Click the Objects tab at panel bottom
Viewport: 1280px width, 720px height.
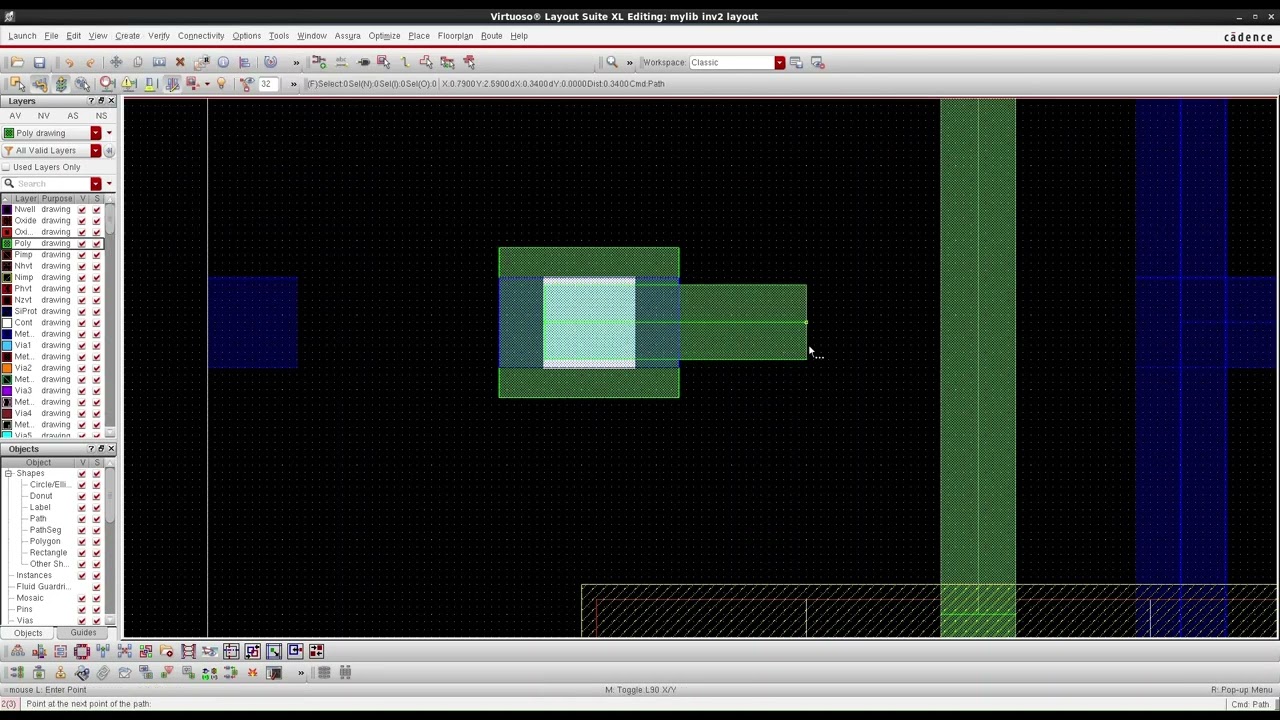(28, 633)
